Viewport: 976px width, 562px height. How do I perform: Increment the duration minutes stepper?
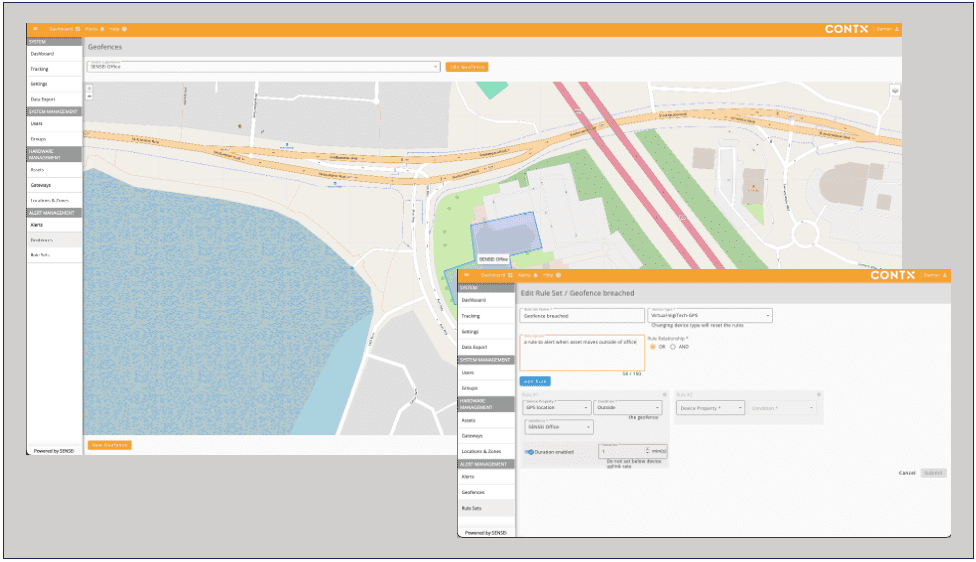coord(647,448)
